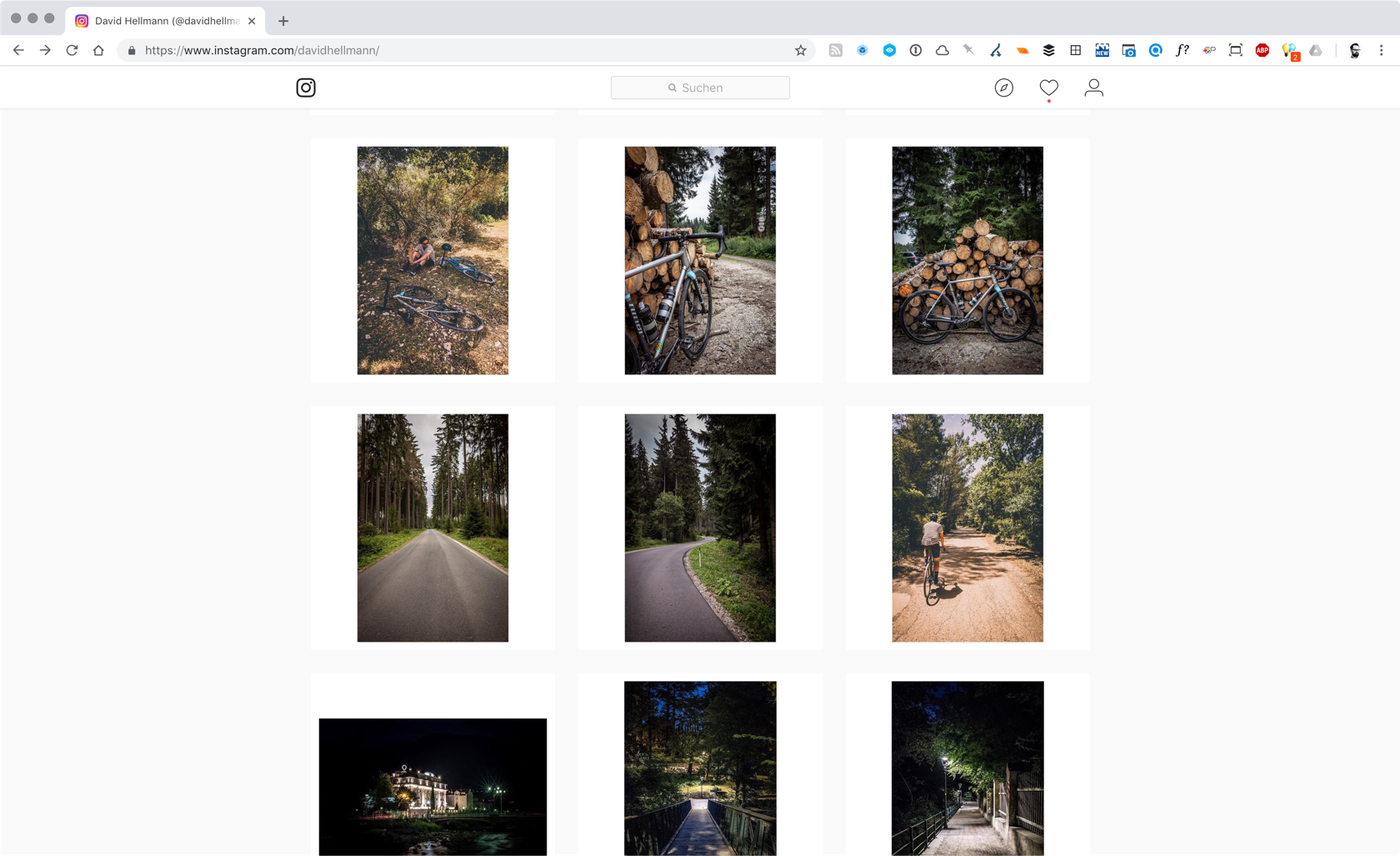Open the Buffer stacked layers extension
This screenshot has width=1400, height=856.
pos(1049,51)
